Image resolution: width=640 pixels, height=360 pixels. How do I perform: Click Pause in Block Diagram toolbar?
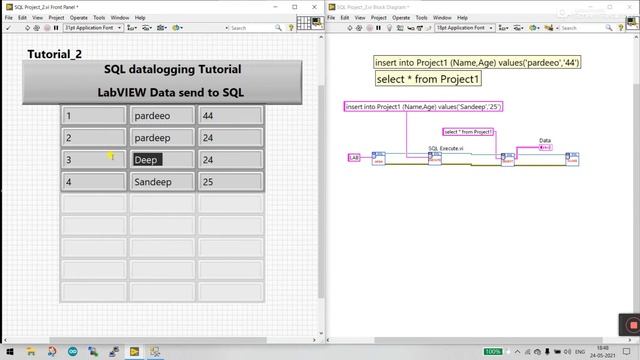point(379,28)
